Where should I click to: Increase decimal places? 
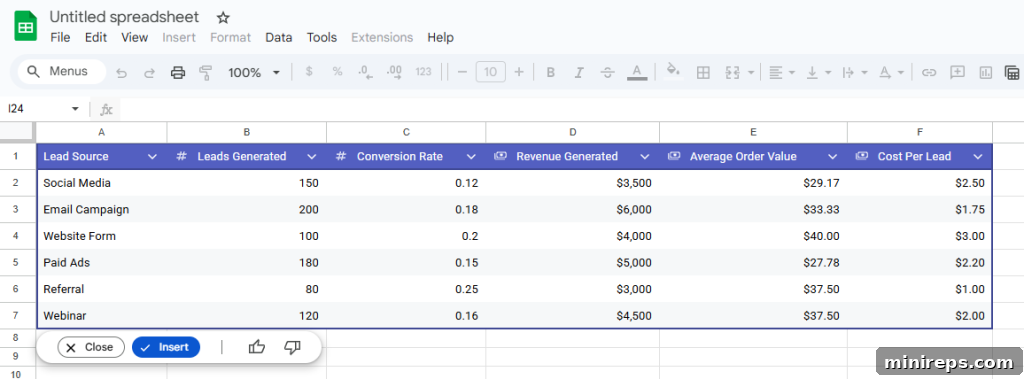tap(394, 72)
